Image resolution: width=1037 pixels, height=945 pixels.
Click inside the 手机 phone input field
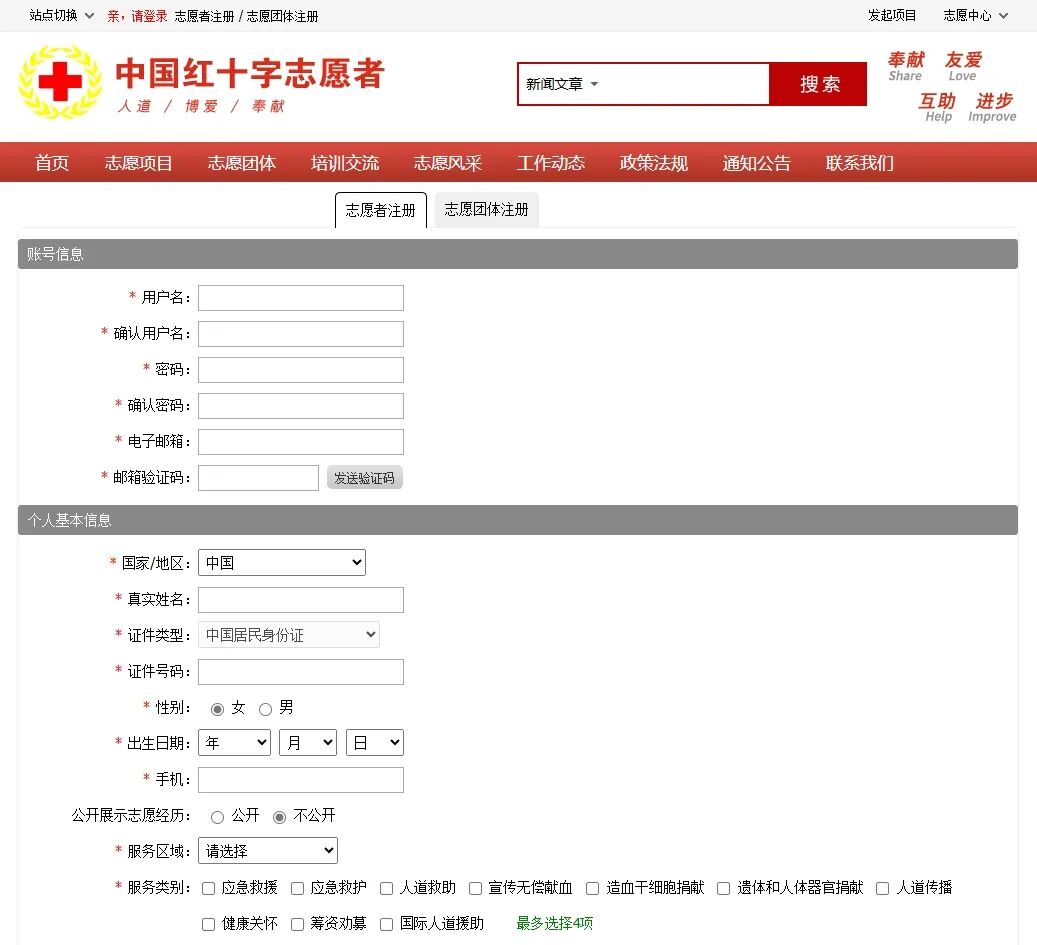(300, 779)
